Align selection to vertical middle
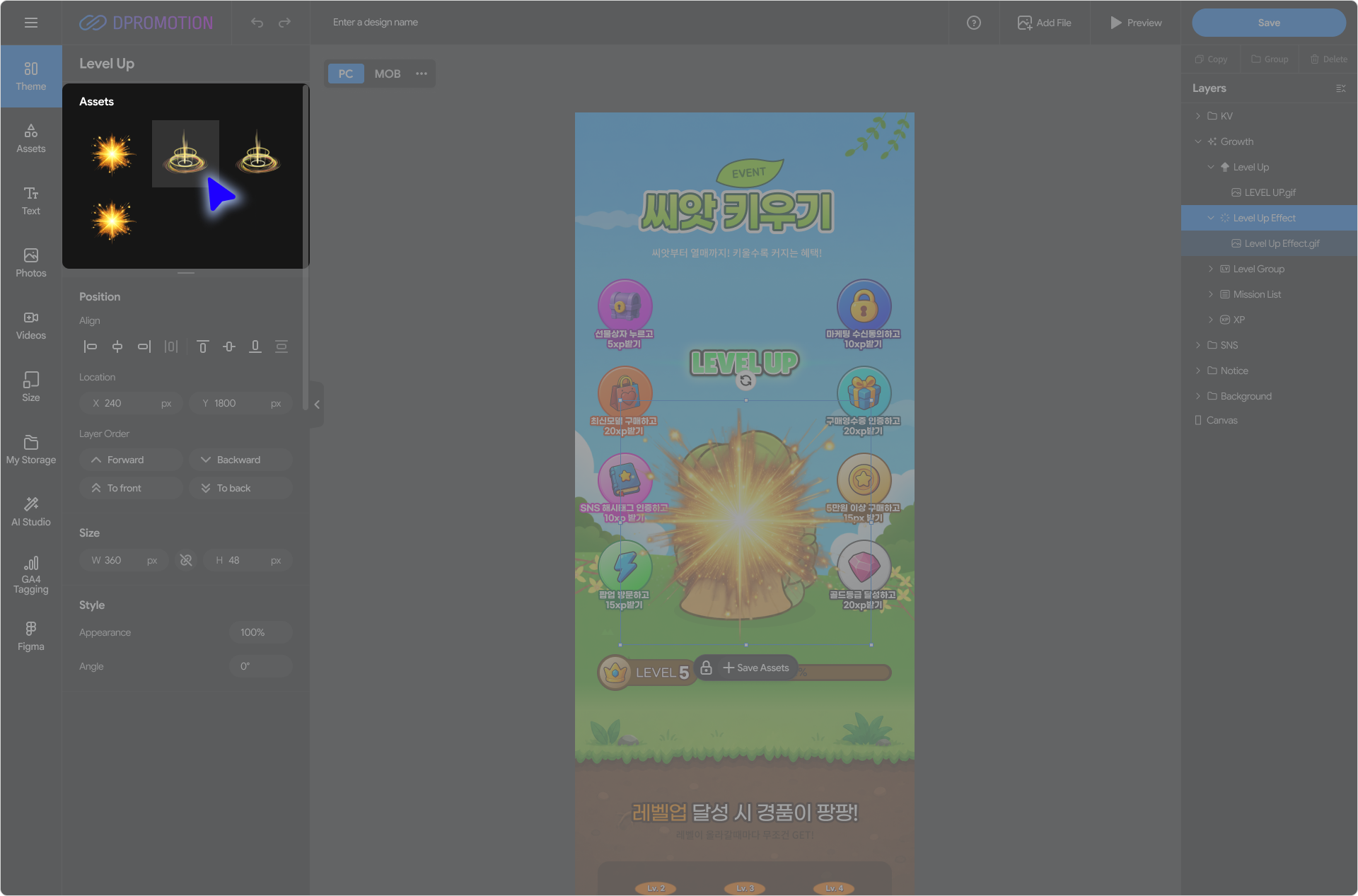 pyautogui.click(x=229, y=347)
